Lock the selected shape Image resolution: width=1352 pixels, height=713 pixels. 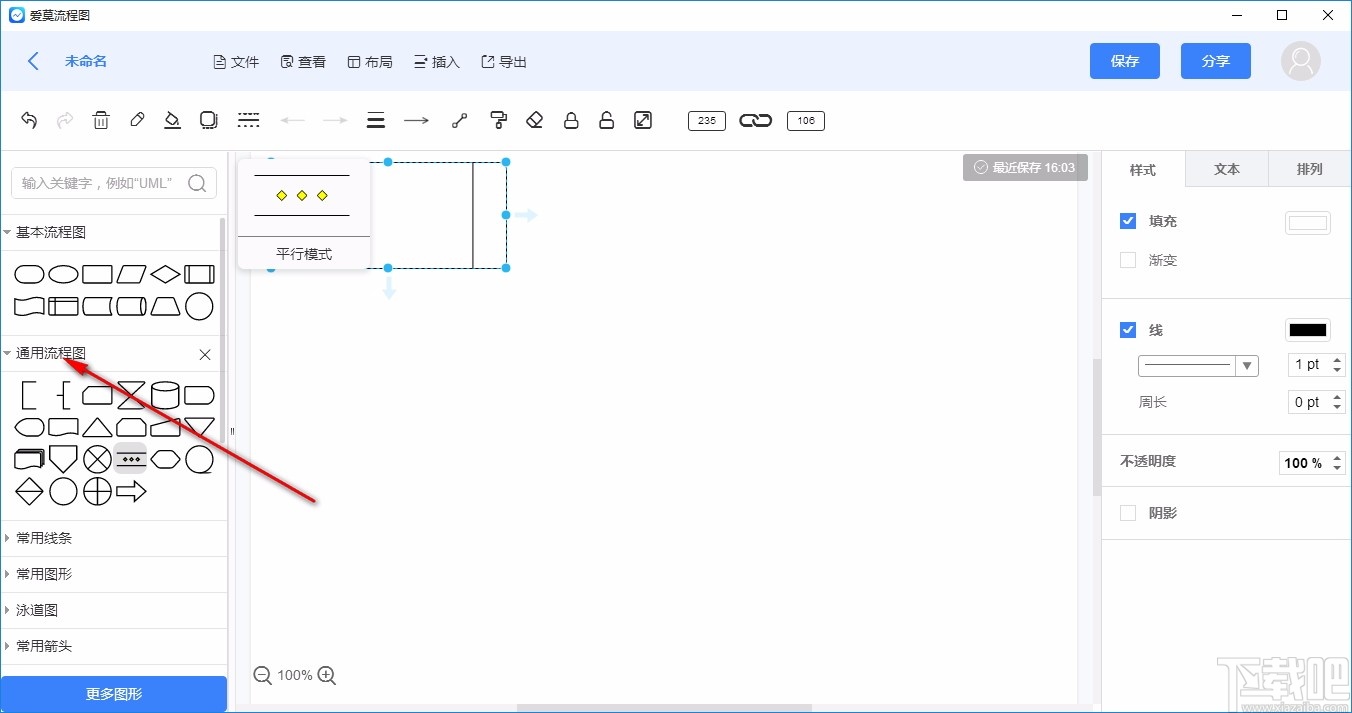[571, 120]
